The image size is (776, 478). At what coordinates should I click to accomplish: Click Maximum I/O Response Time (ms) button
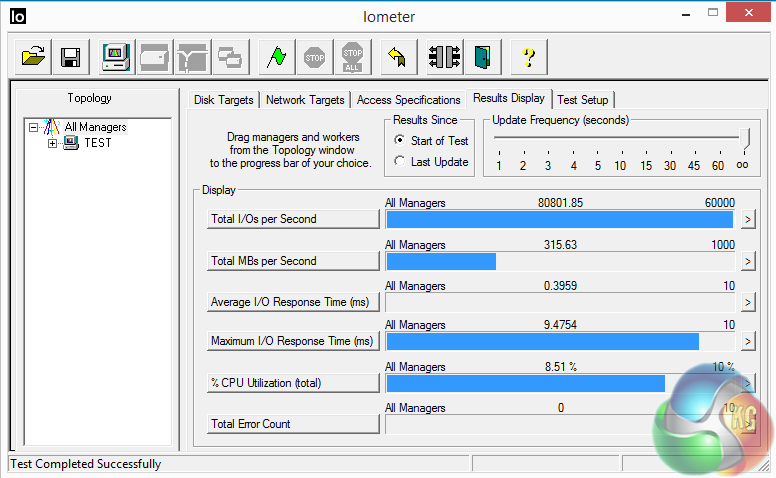point(293,341)
